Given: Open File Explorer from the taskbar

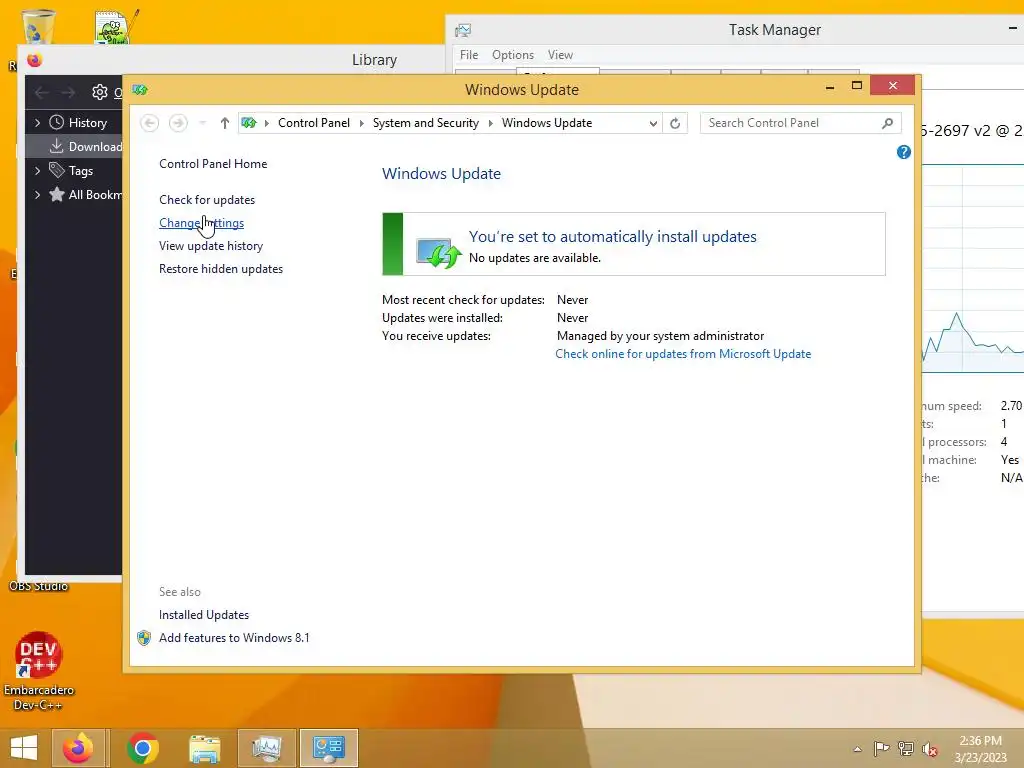Looking at the screenshot, I should pyautogui.click(x=205, y=748).
